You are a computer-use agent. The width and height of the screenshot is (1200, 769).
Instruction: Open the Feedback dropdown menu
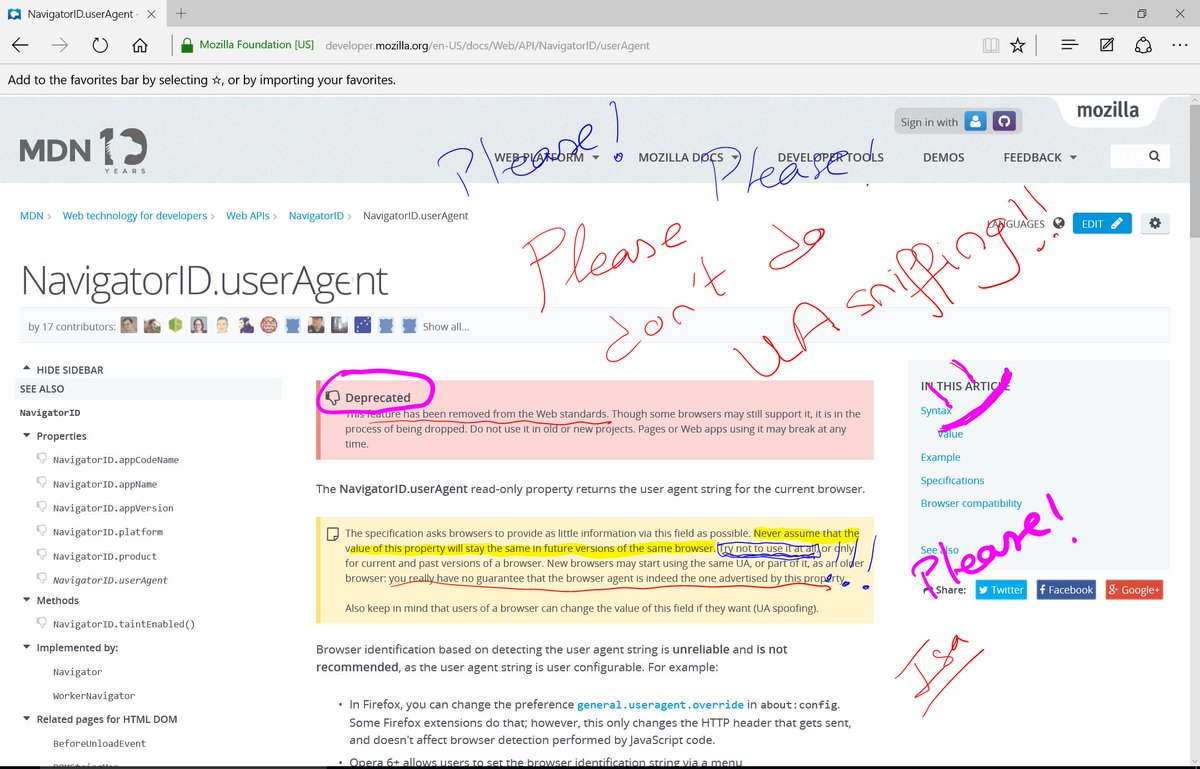point(1040,157)
